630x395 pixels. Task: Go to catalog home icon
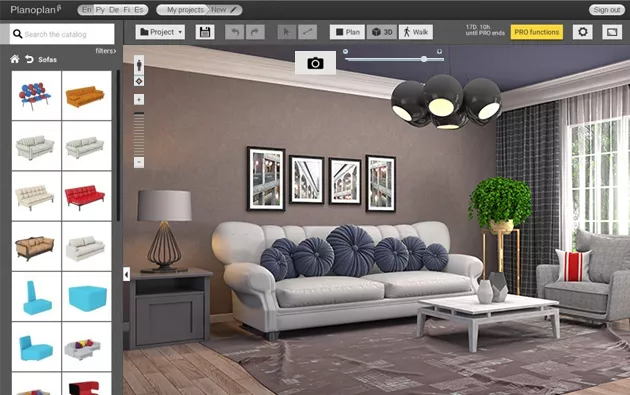tap(15, 59)
